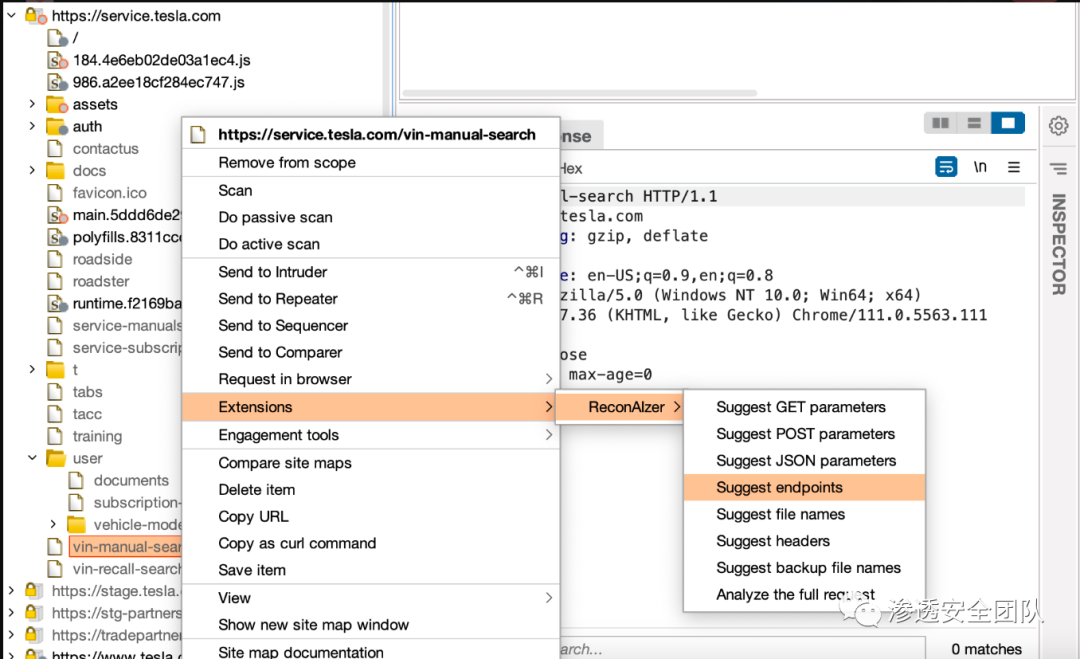
Task: Expand the "t" folder node
Action: pyautogui.click(x=32, y=369)
